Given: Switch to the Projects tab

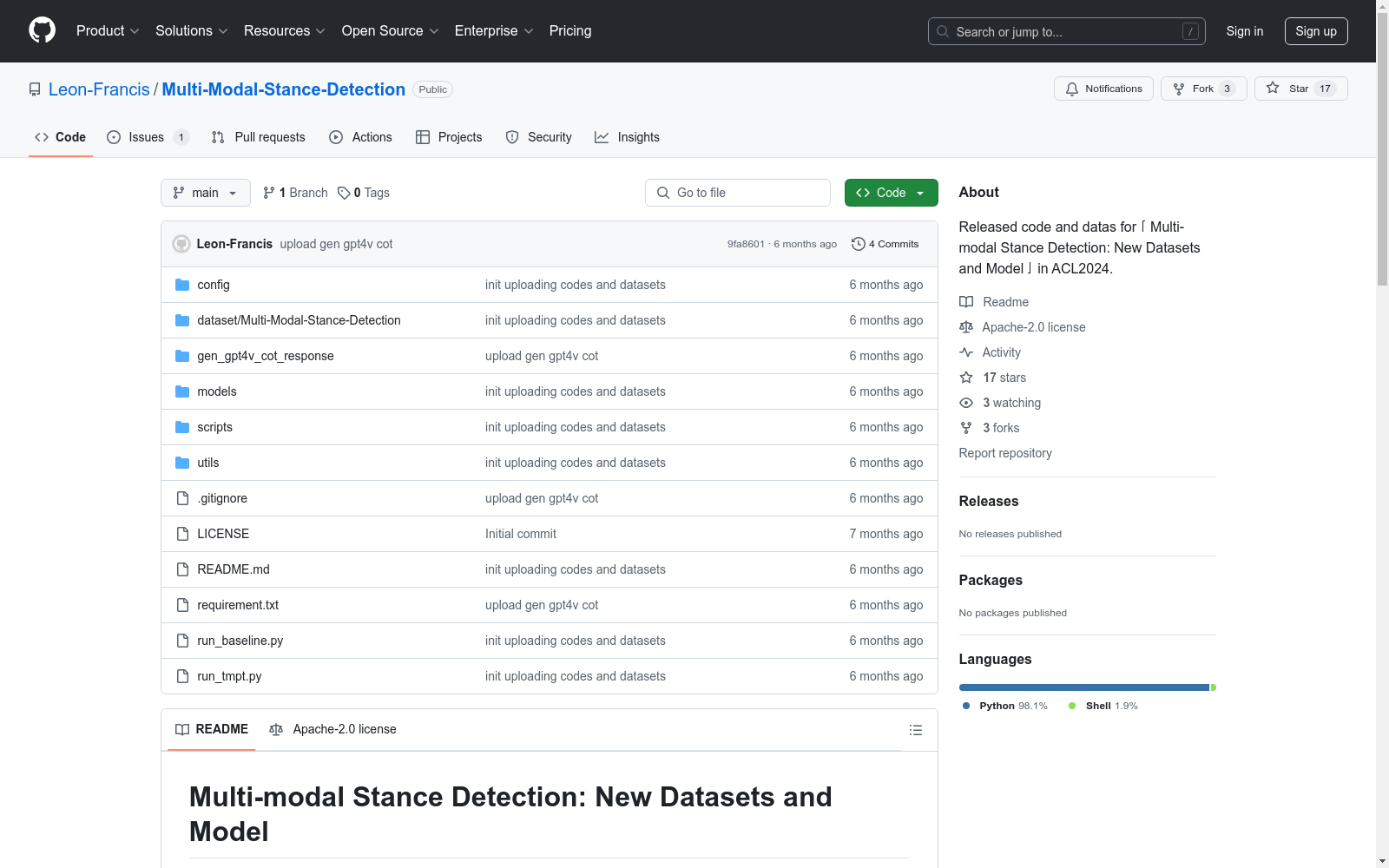Looking at the screenshot, I should tap(449, 137).
